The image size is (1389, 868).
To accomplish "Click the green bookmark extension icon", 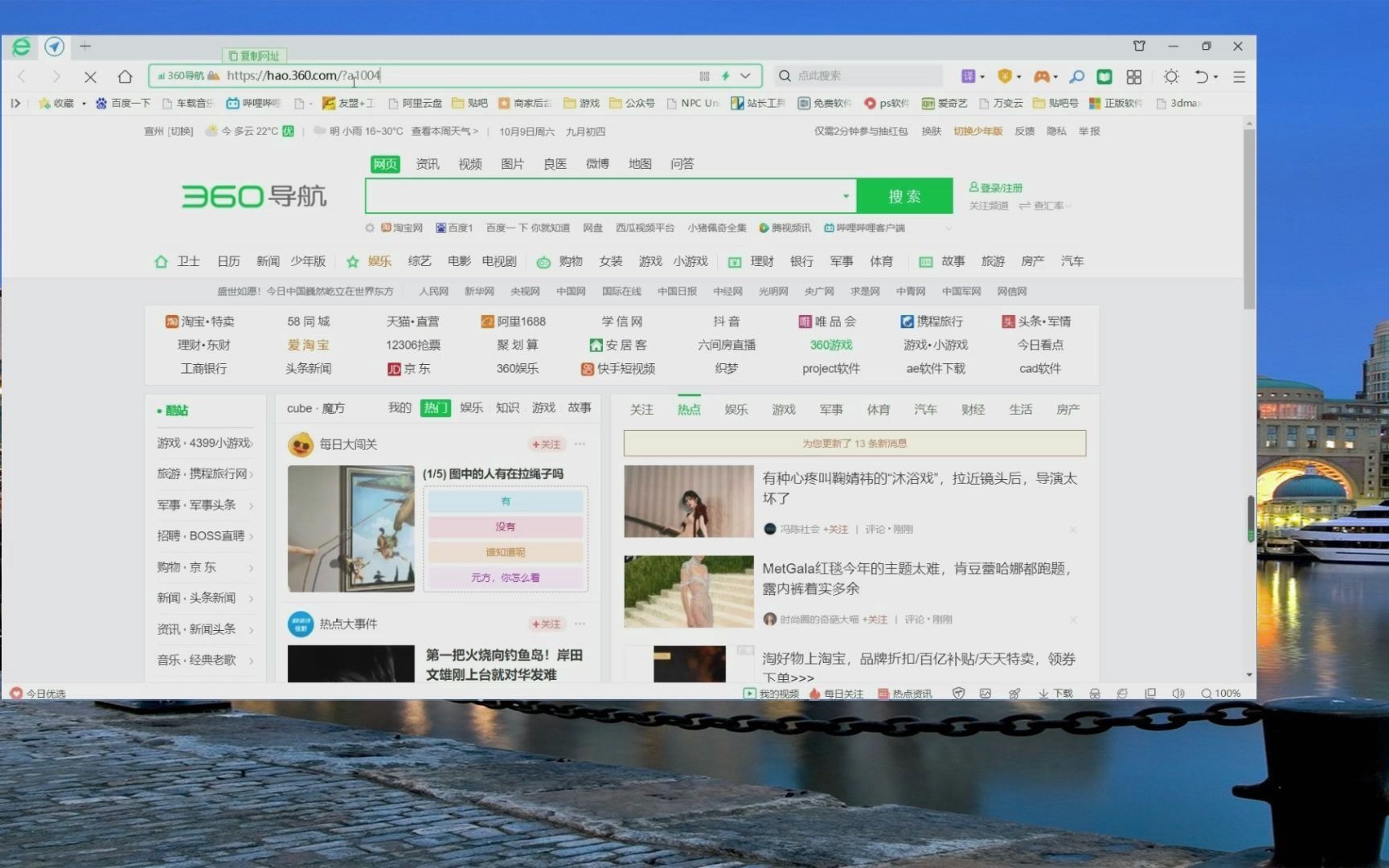I will 1104,76.
